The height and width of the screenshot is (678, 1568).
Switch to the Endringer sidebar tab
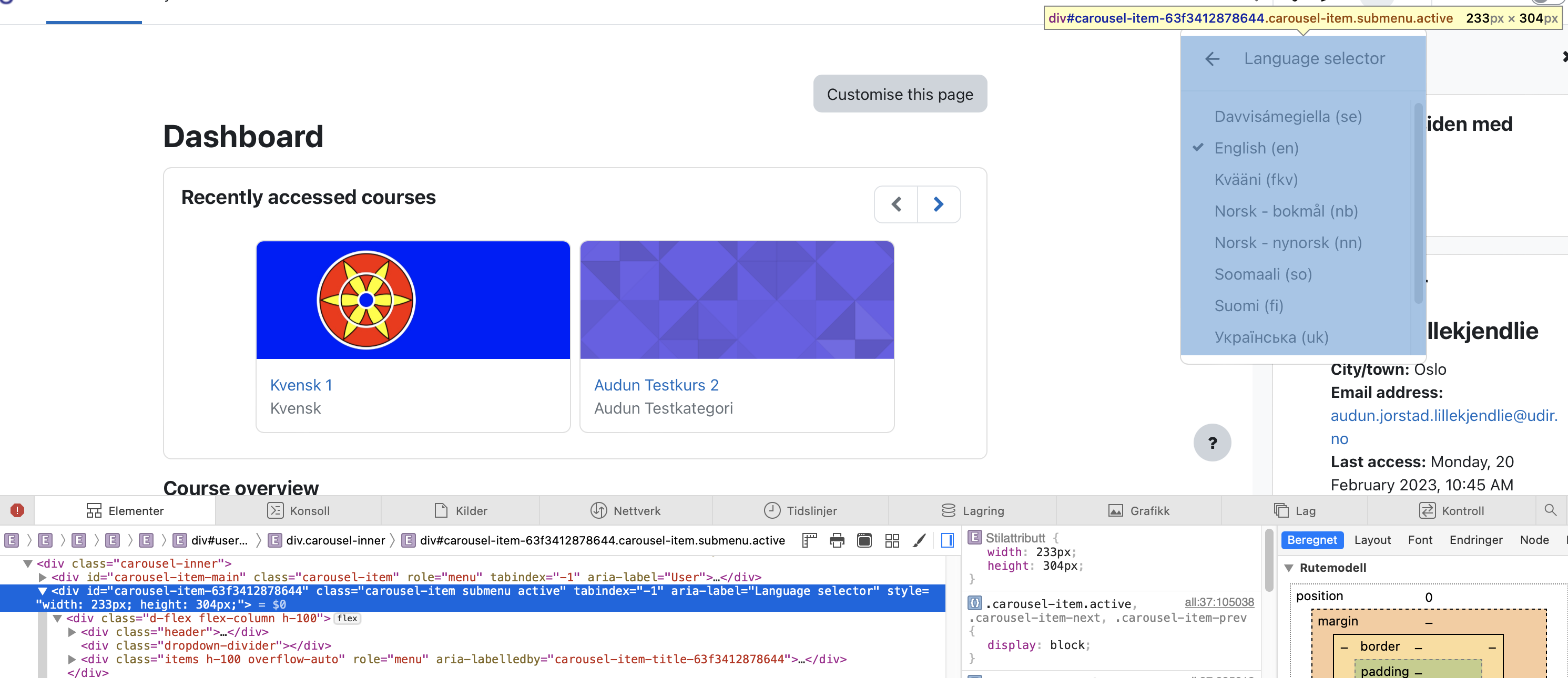(x=1475, y=540)
